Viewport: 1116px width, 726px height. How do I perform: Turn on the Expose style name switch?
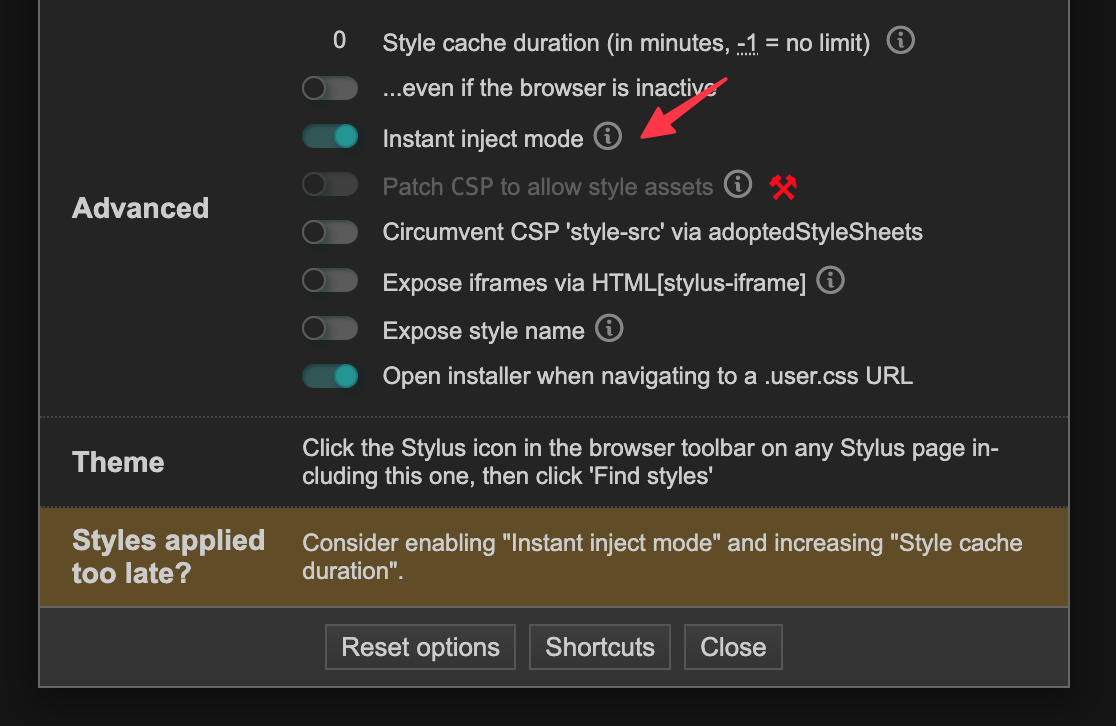tap(330, 328)
